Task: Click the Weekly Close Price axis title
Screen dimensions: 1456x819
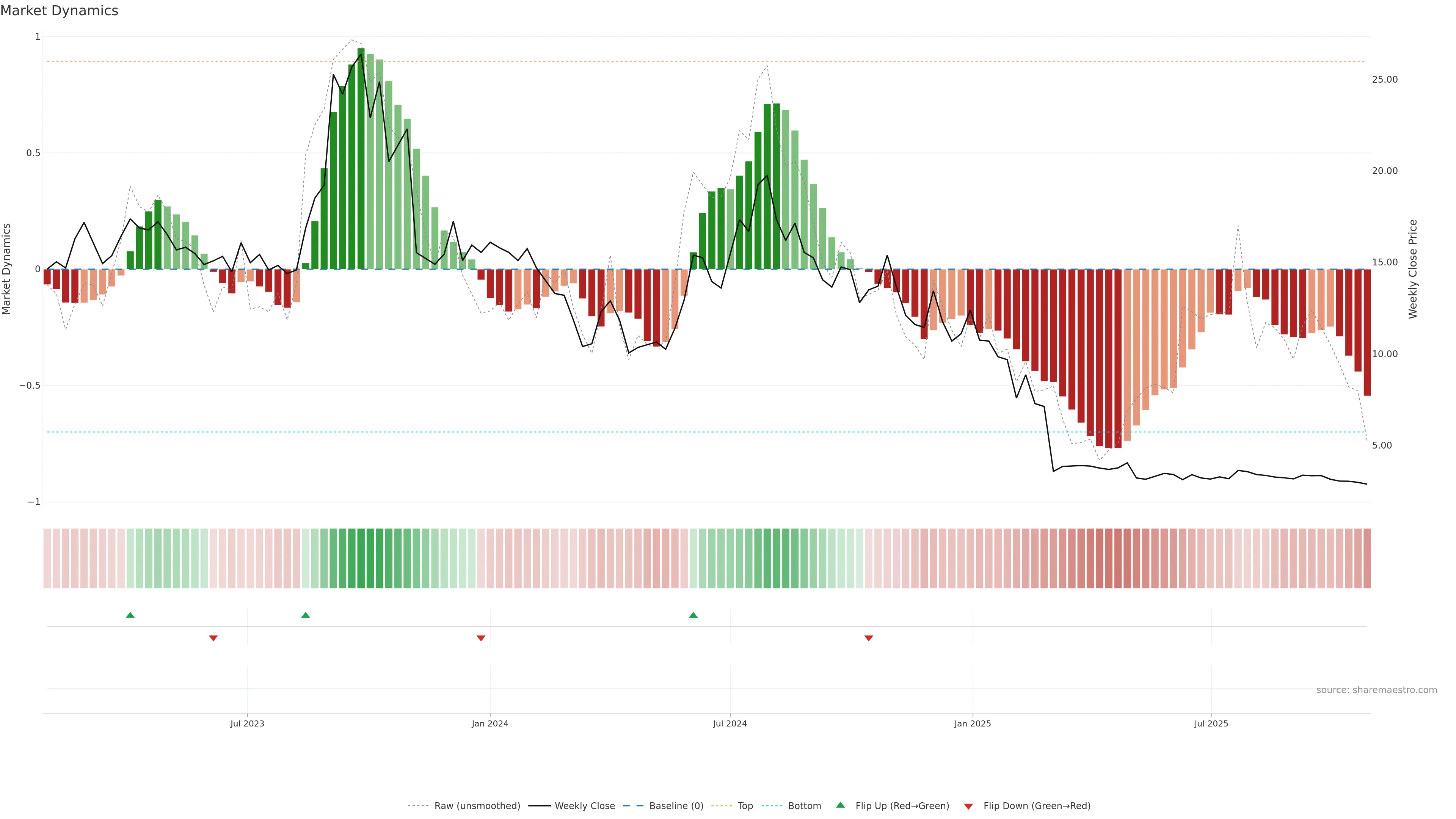Action: [x=1413, y=269]
